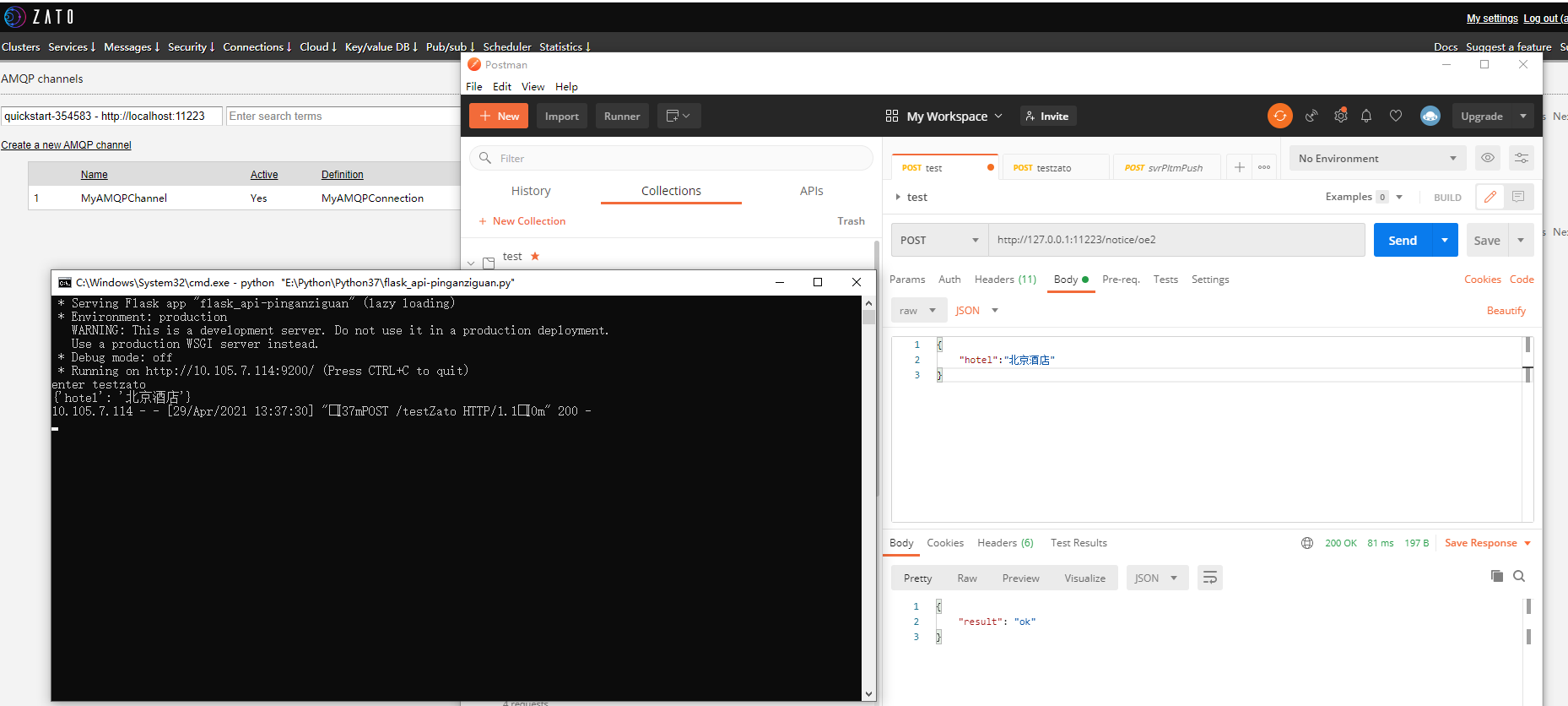Viewport: 1568px width, 706px height.
Task: Open the POST method dropdown
Action: 939,240
